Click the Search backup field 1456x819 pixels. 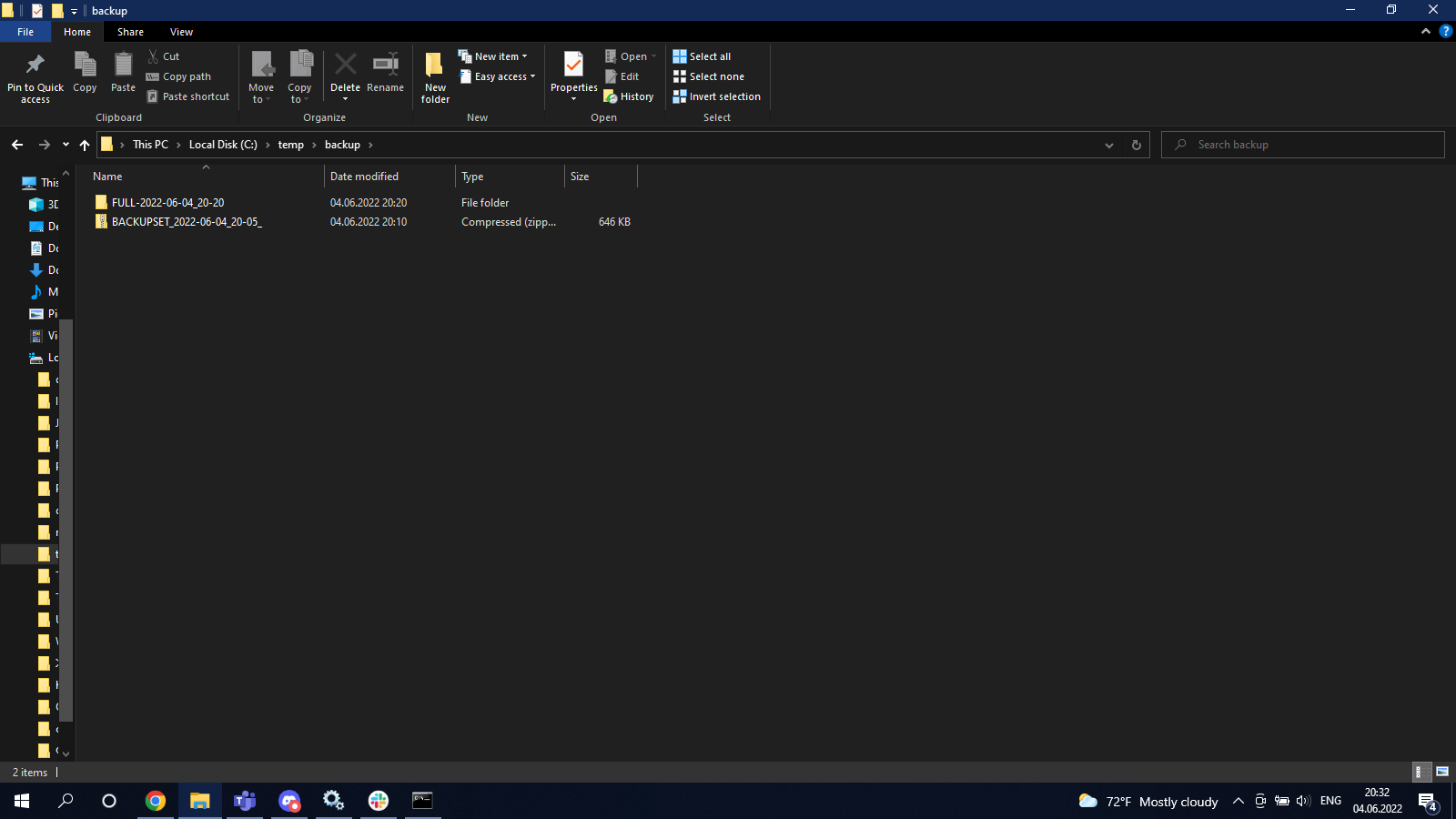coord(1303,145)
